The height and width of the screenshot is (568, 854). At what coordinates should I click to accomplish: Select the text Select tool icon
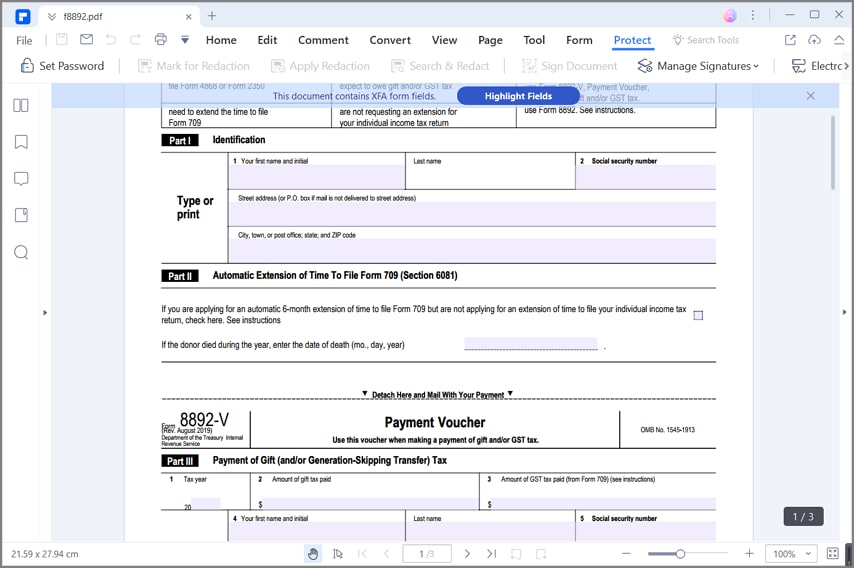coord(338,554)
